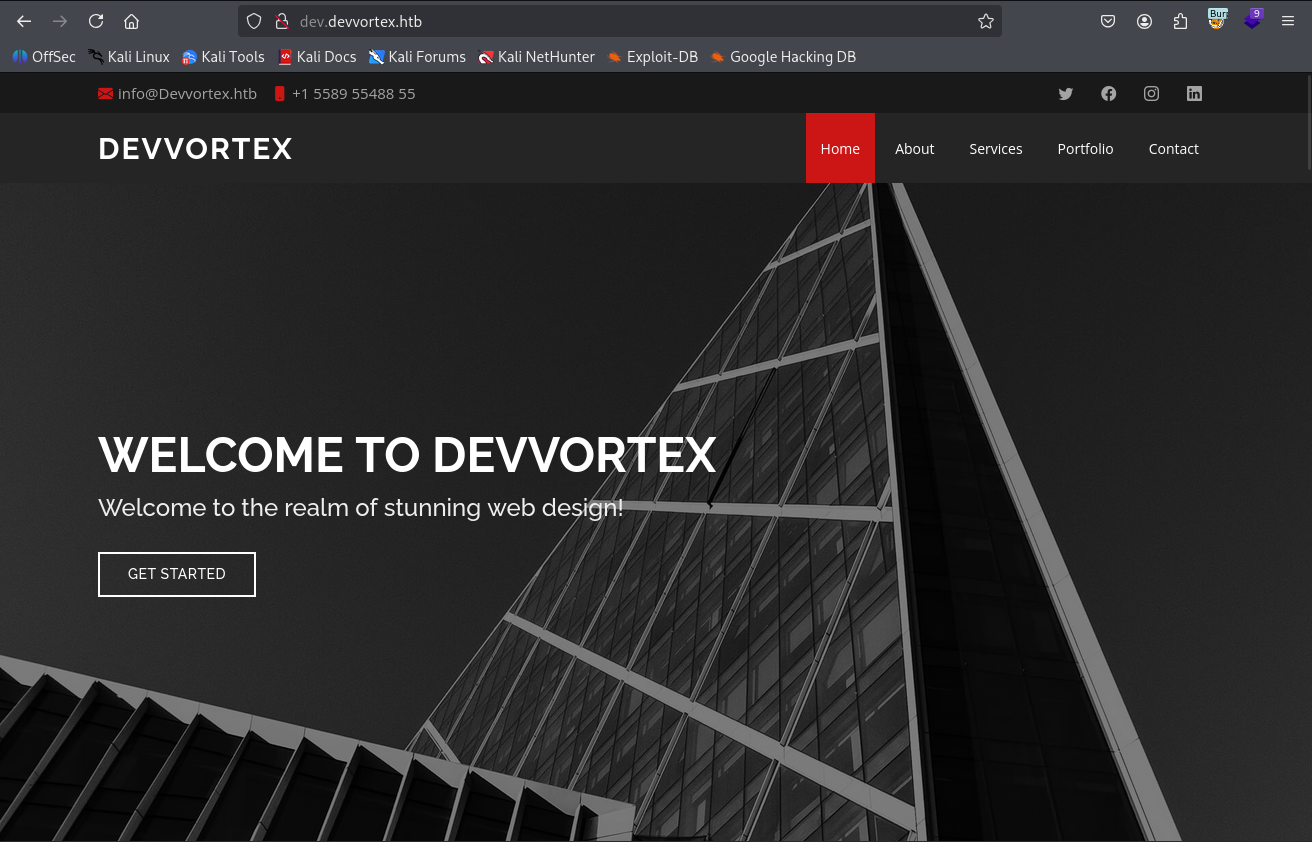Reload the page with the refresh icon
The height and width of the screenshot is (842, 1312).
[x=96, y=21]
